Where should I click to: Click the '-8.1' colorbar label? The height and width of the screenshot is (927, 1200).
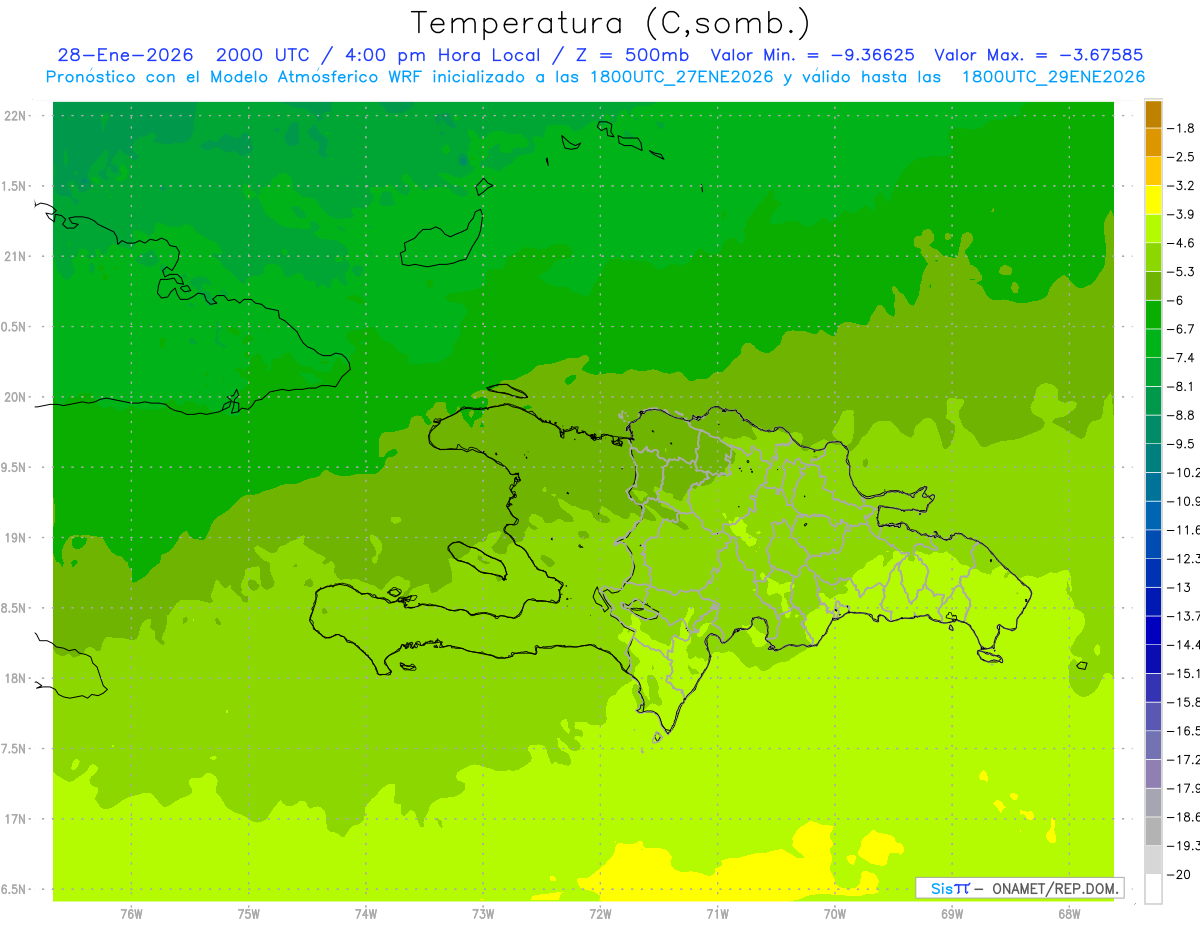pos(1182,387)
